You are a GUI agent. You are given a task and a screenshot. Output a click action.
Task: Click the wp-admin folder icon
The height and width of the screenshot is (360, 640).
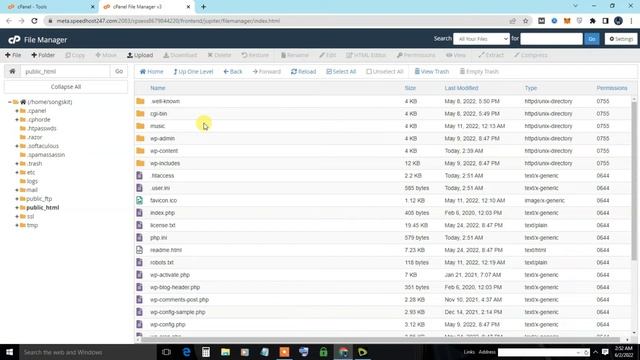tap(140, 138)
